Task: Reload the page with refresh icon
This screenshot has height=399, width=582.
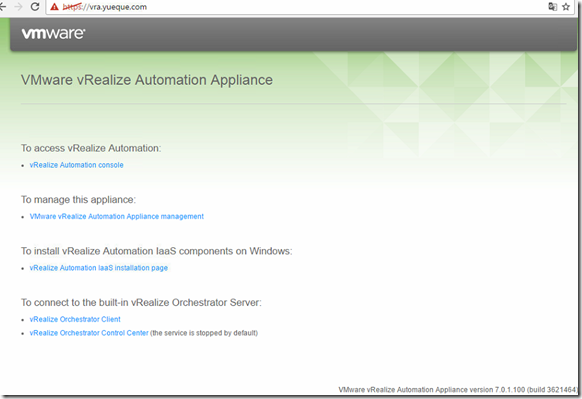Action: [35, 7]
